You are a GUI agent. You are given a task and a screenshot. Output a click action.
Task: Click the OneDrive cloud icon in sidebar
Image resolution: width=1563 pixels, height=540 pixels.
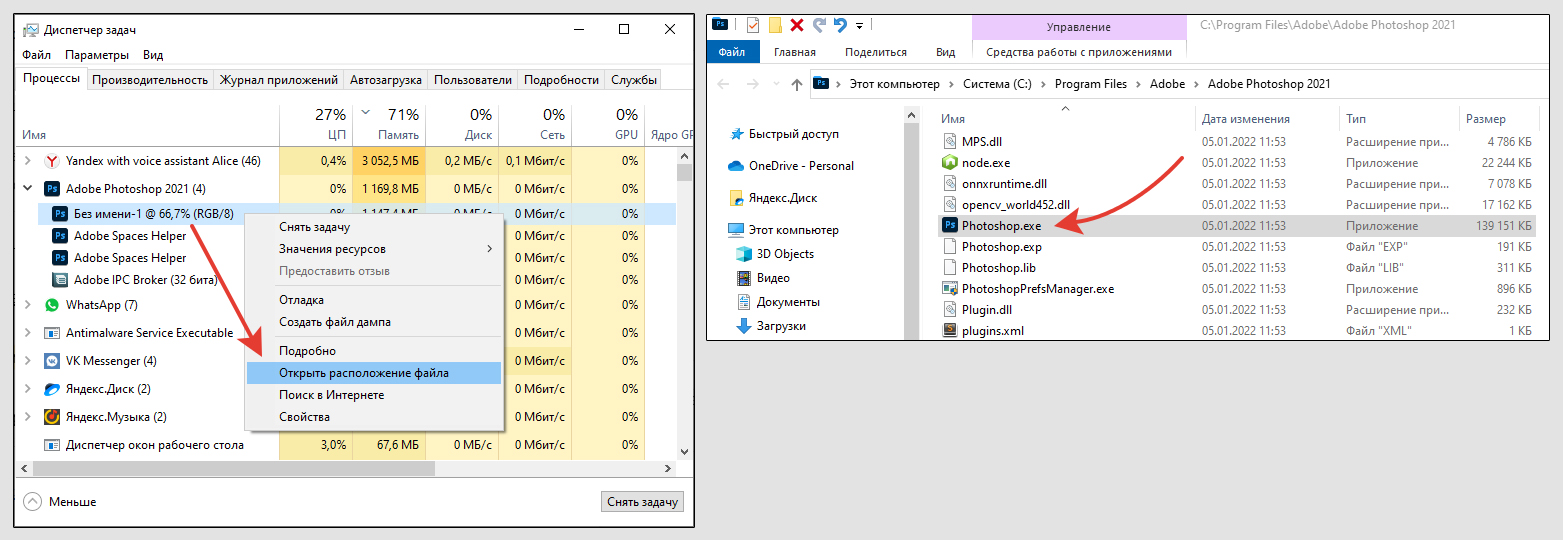(736, 166)
